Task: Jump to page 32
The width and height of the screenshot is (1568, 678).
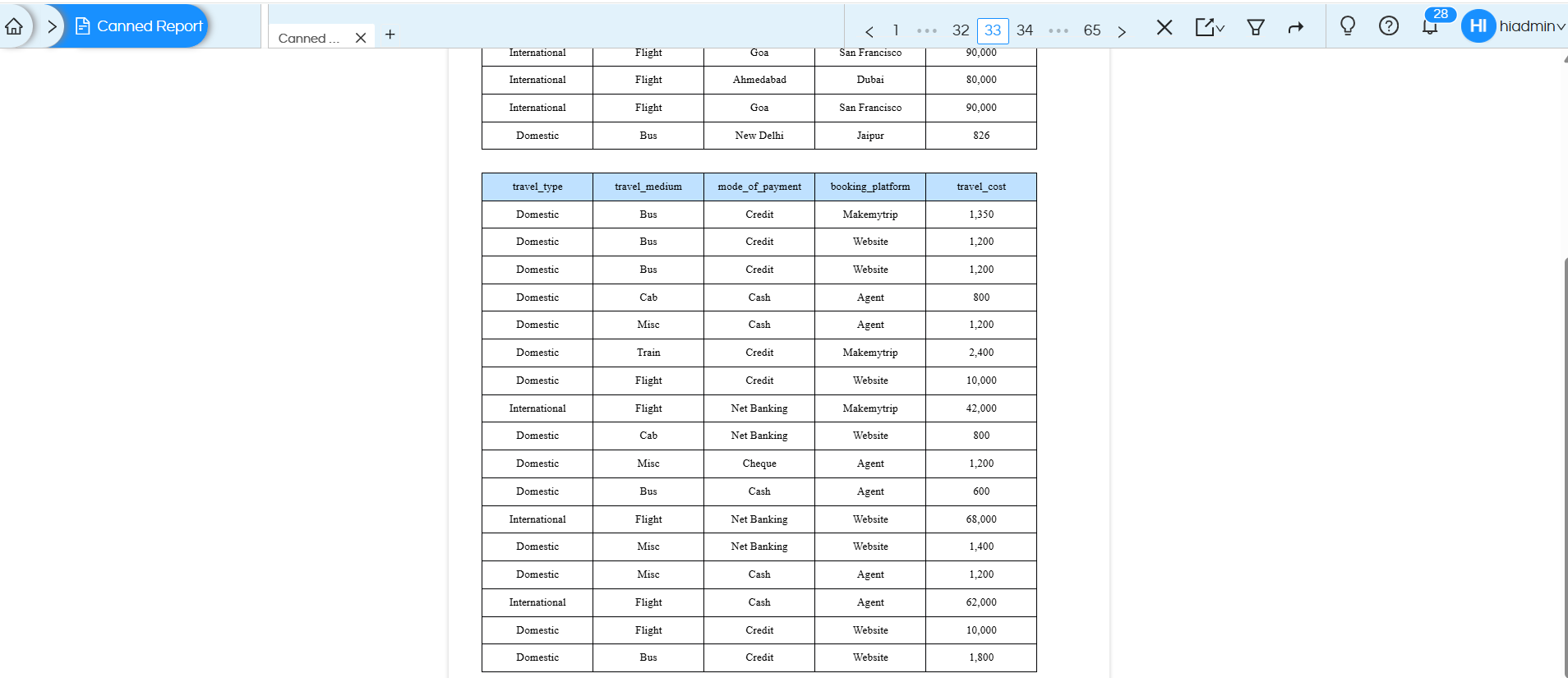Action: pos(961,30)
